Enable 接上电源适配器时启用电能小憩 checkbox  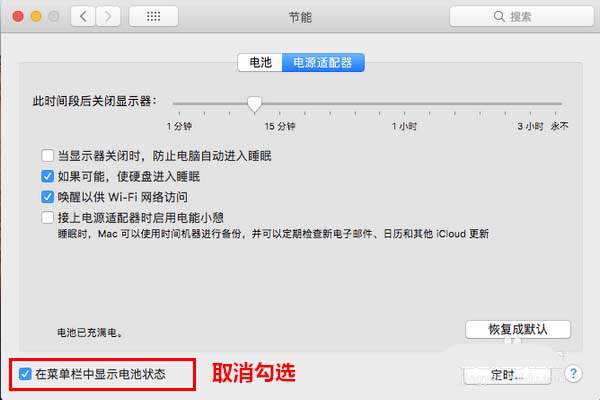point(47,217)
